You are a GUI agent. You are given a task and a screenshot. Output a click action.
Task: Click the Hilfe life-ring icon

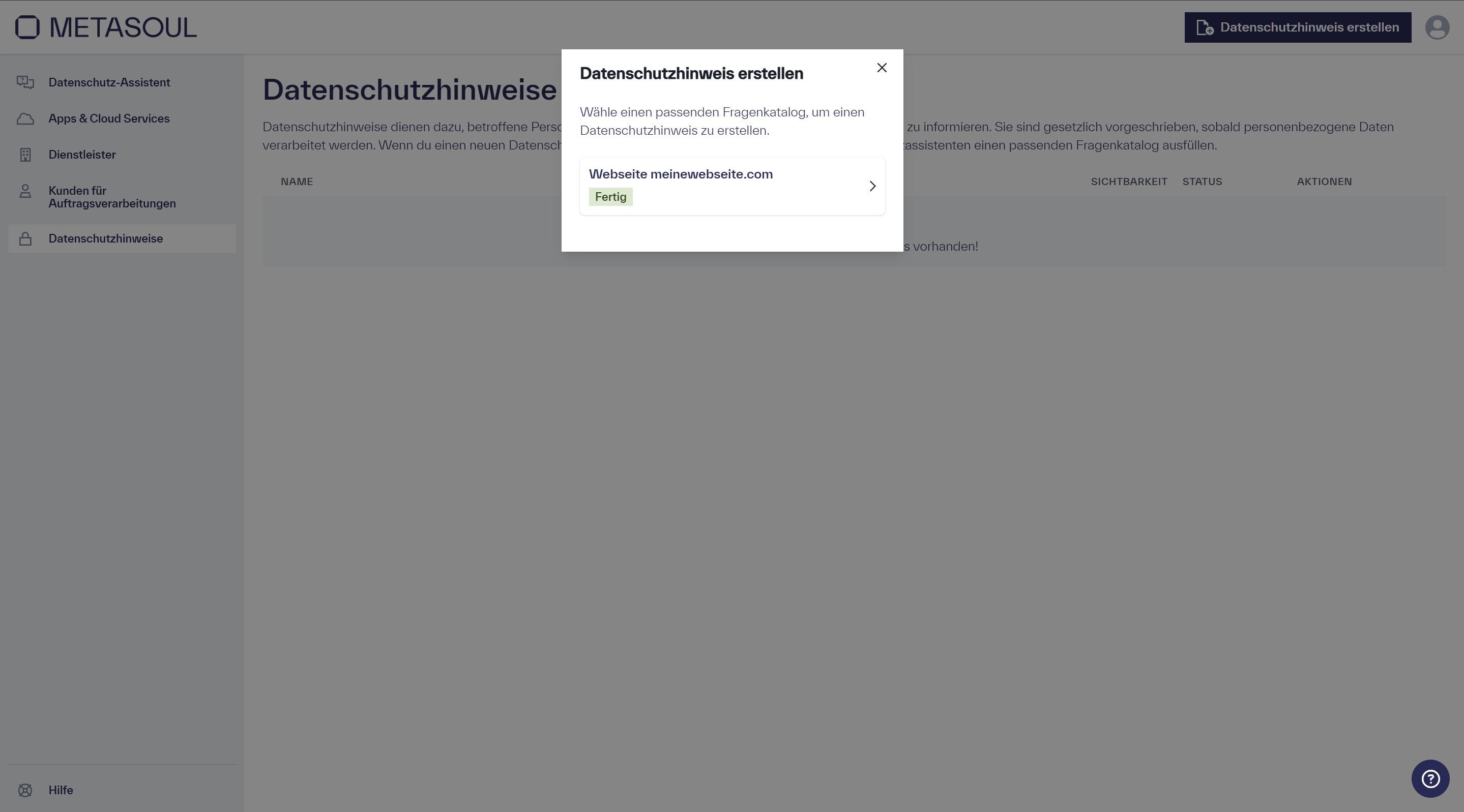25,790
